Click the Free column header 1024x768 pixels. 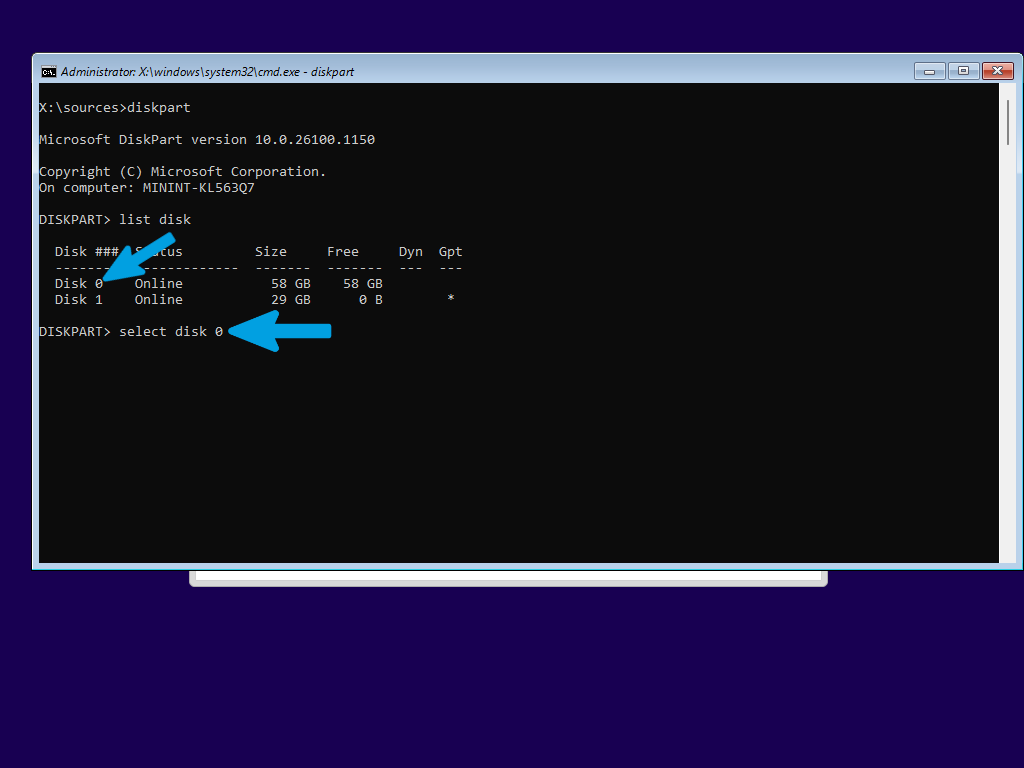(343, 252)
